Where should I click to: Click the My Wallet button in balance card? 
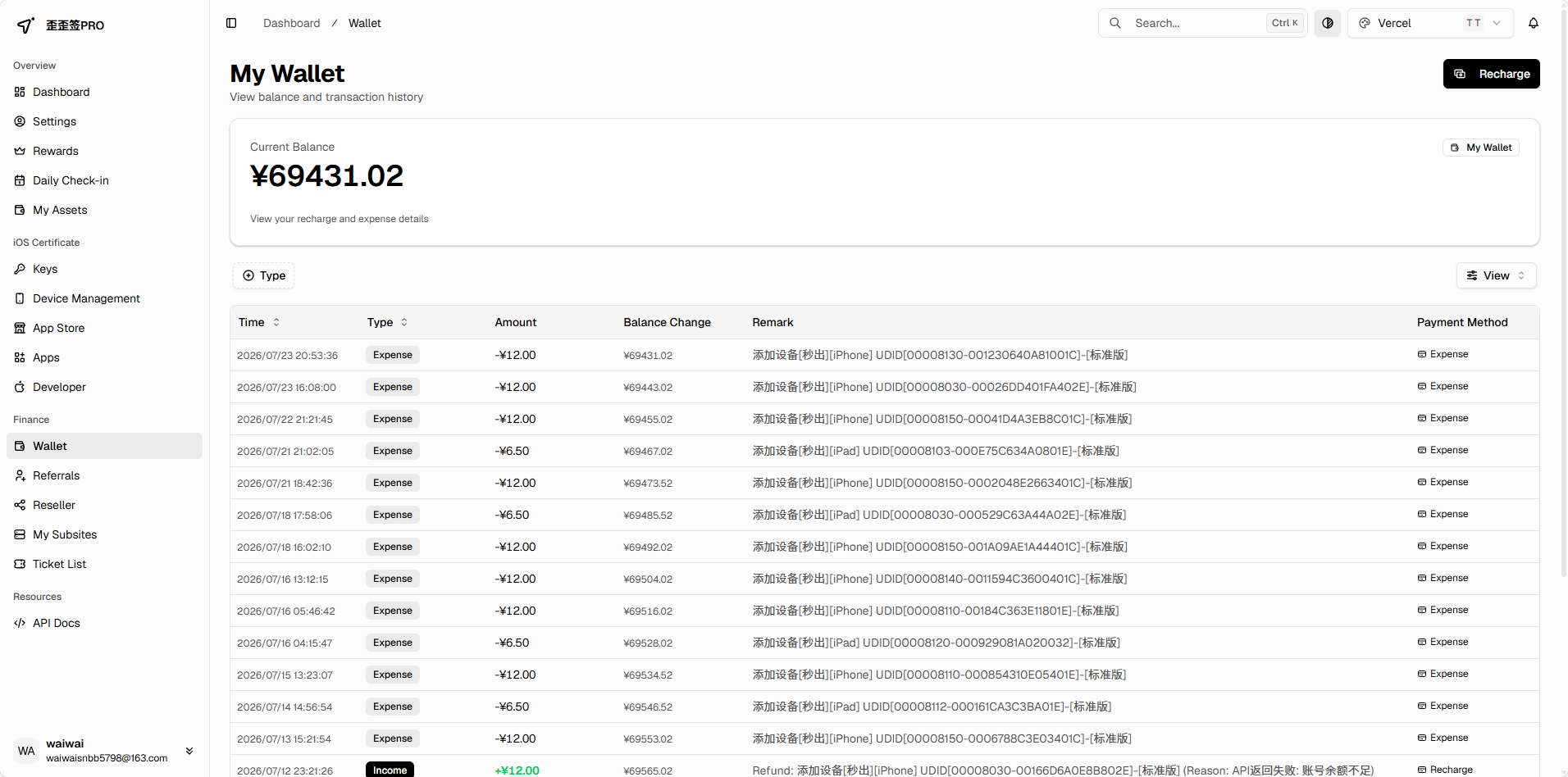(x=1481, y=148)
